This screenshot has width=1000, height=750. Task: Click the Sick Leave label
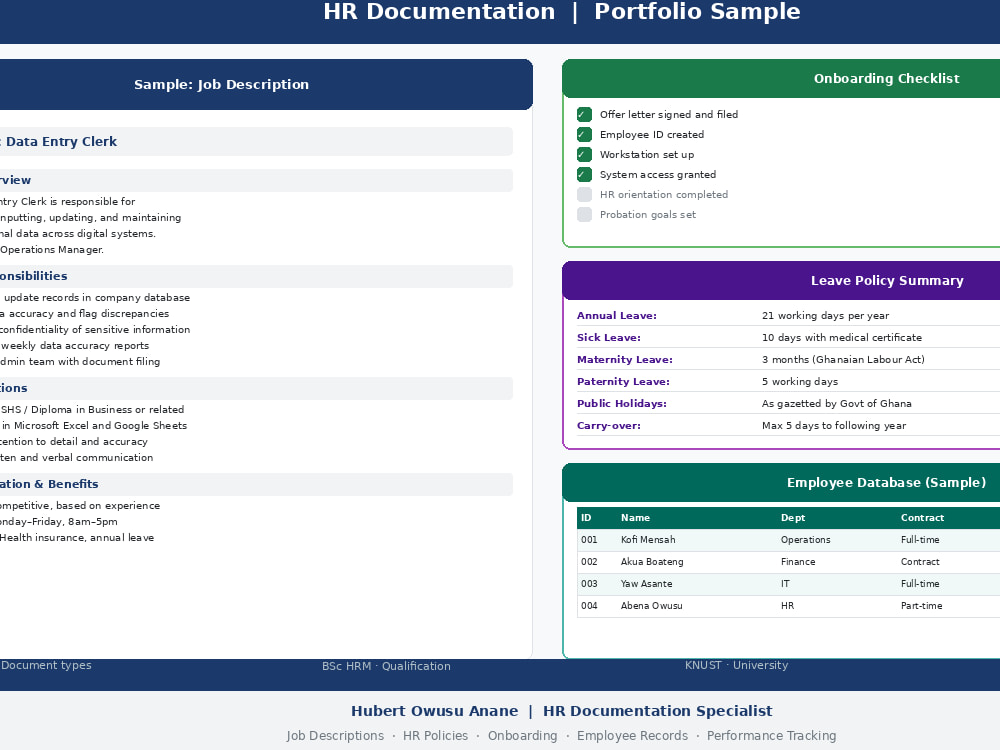609,337
